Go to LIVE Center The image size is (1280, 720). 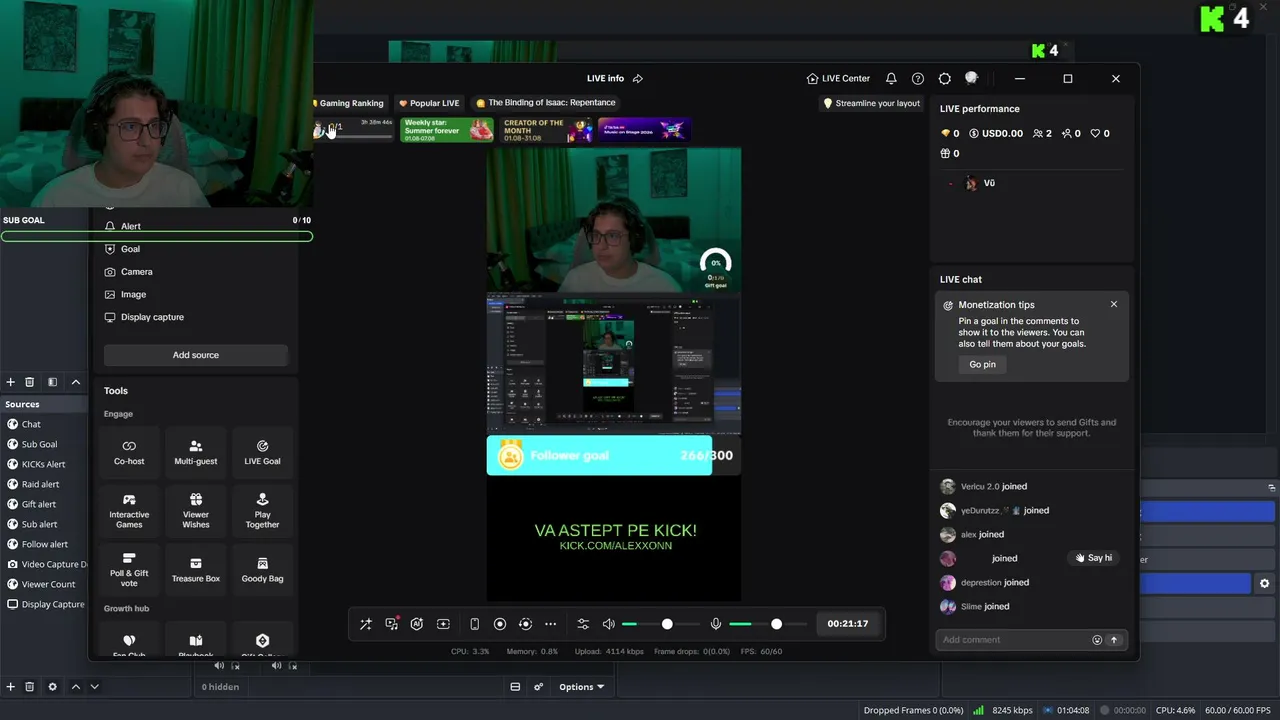coord(838,78)
